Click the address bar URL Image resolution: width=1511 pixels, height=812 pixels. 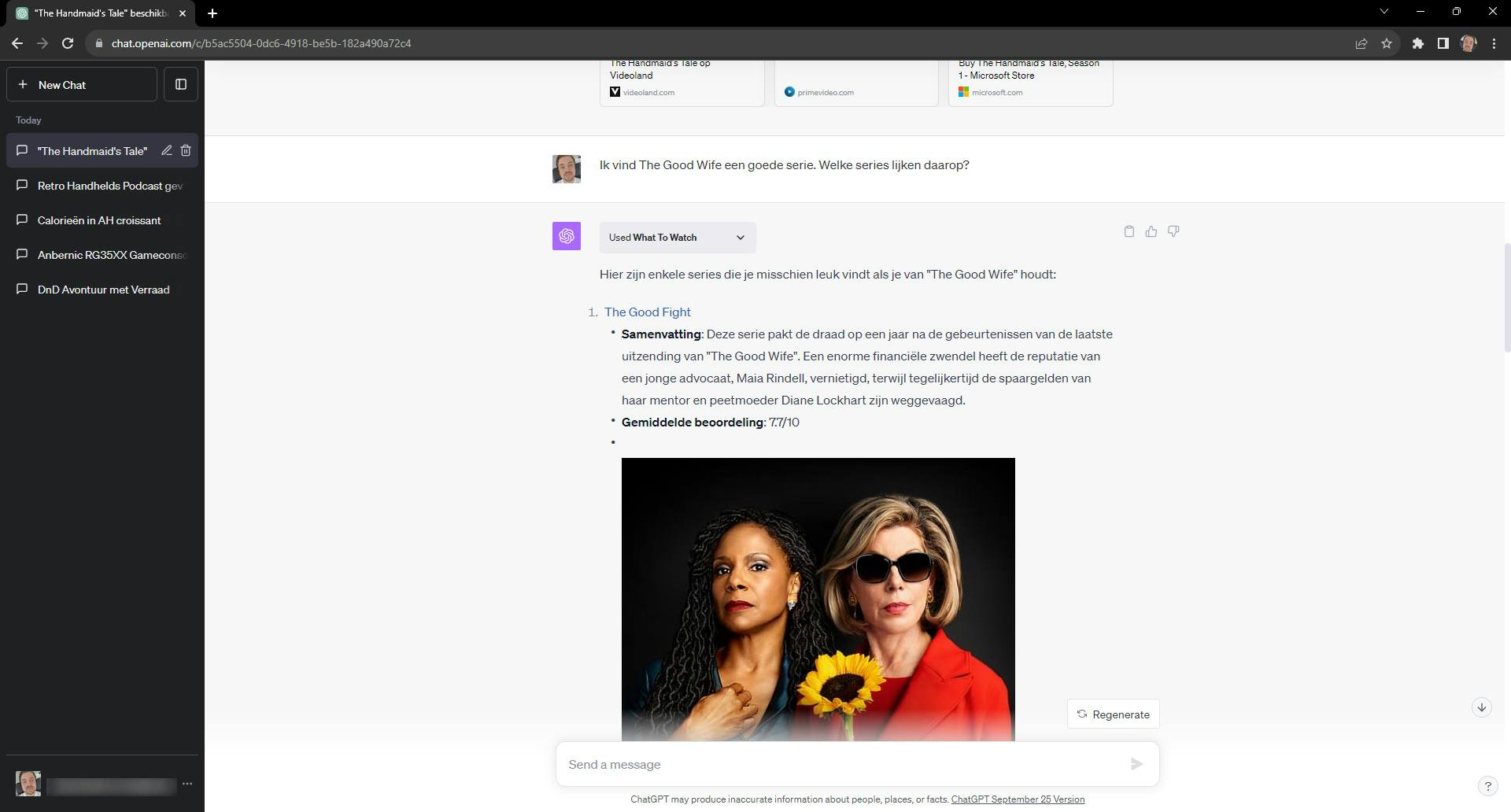tap(261, 43)
